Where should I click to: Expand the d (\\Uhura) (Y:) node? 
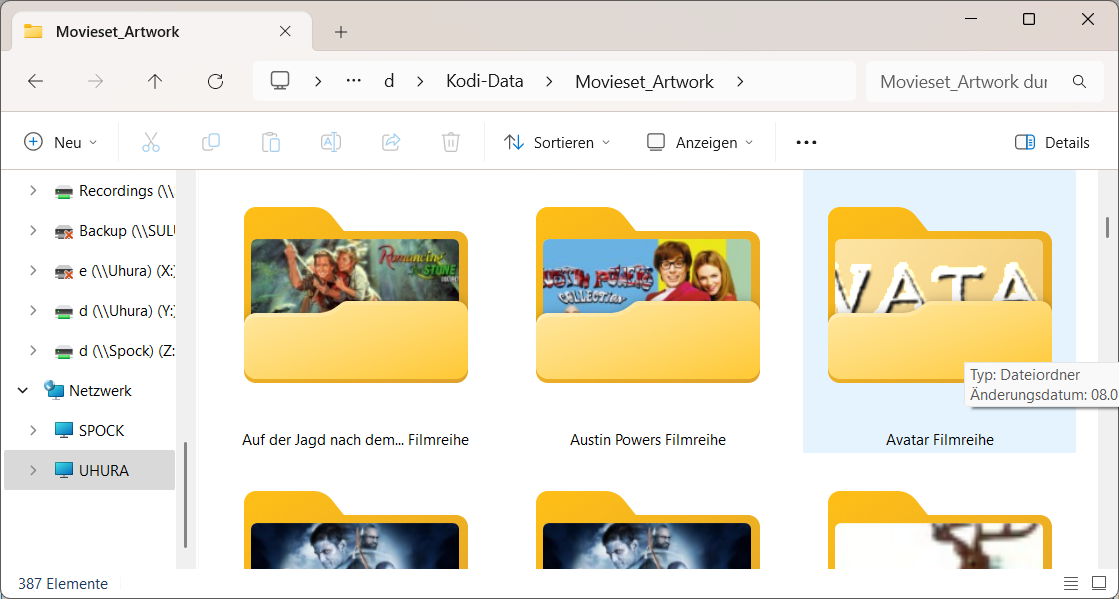pos(33,311)
